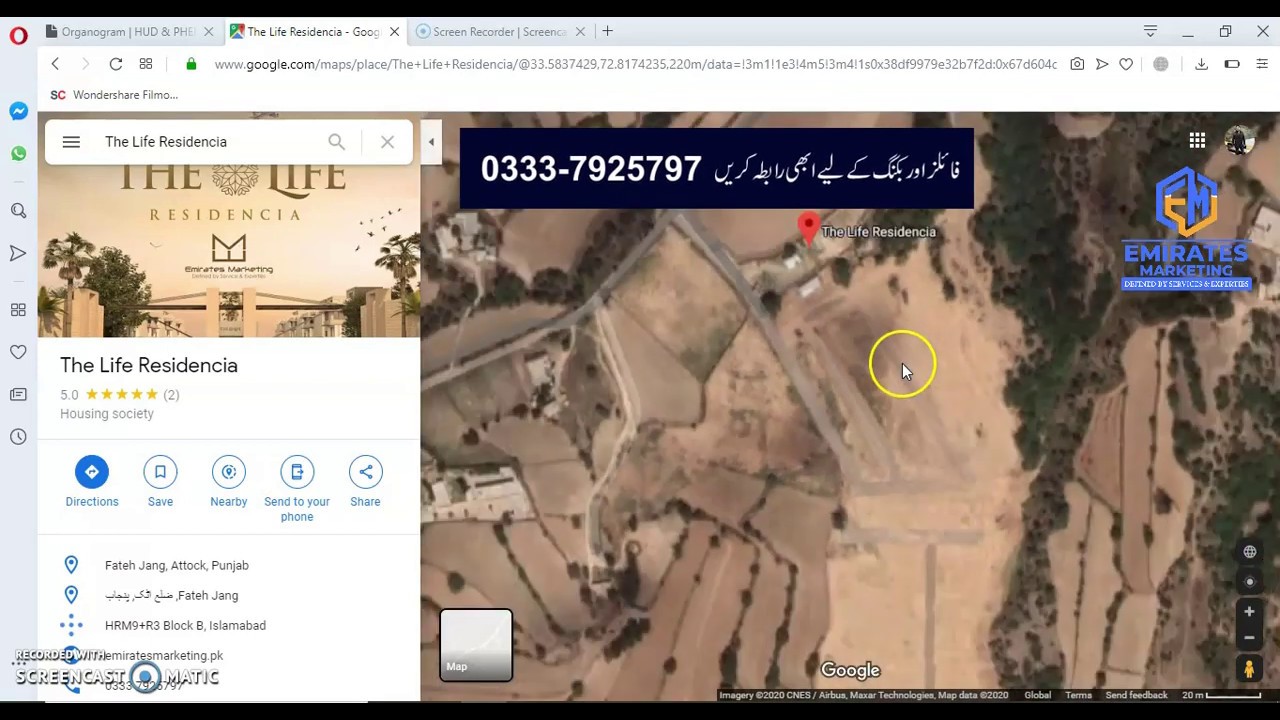The width and height of the screenshot is (1280, 720).
Task: Send the page to My Flow from the address bar
Action: point(1102,64)
